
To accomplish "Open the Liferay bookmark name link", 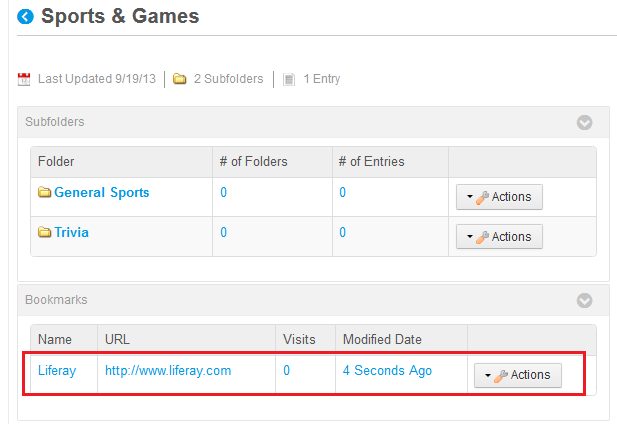I will [x=57, y=371].
